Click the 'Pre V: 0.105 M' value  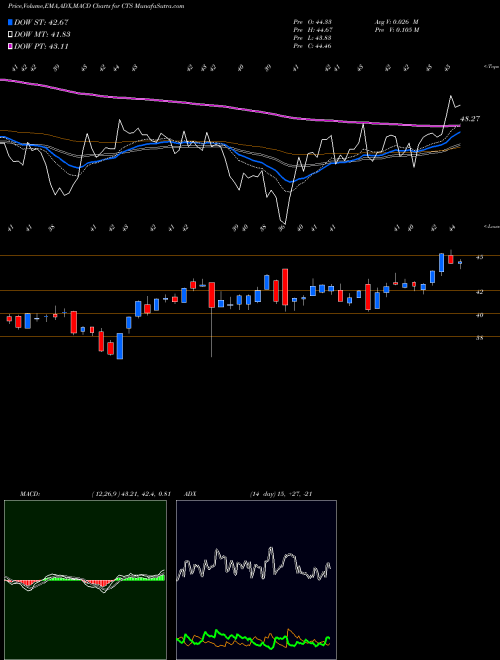pyautogui.click(x=396, y=30)
